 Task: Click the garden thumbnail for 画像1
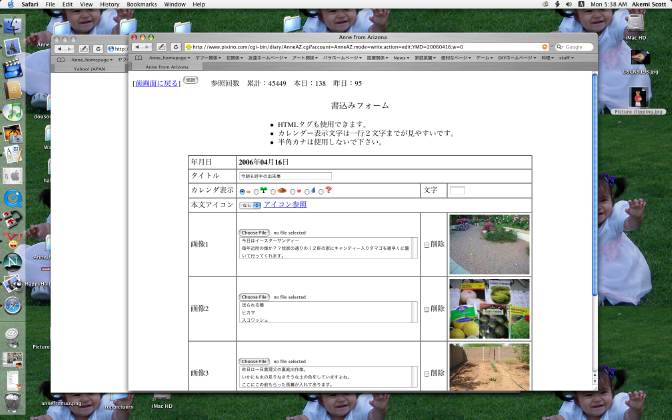[x=489, y=245]
